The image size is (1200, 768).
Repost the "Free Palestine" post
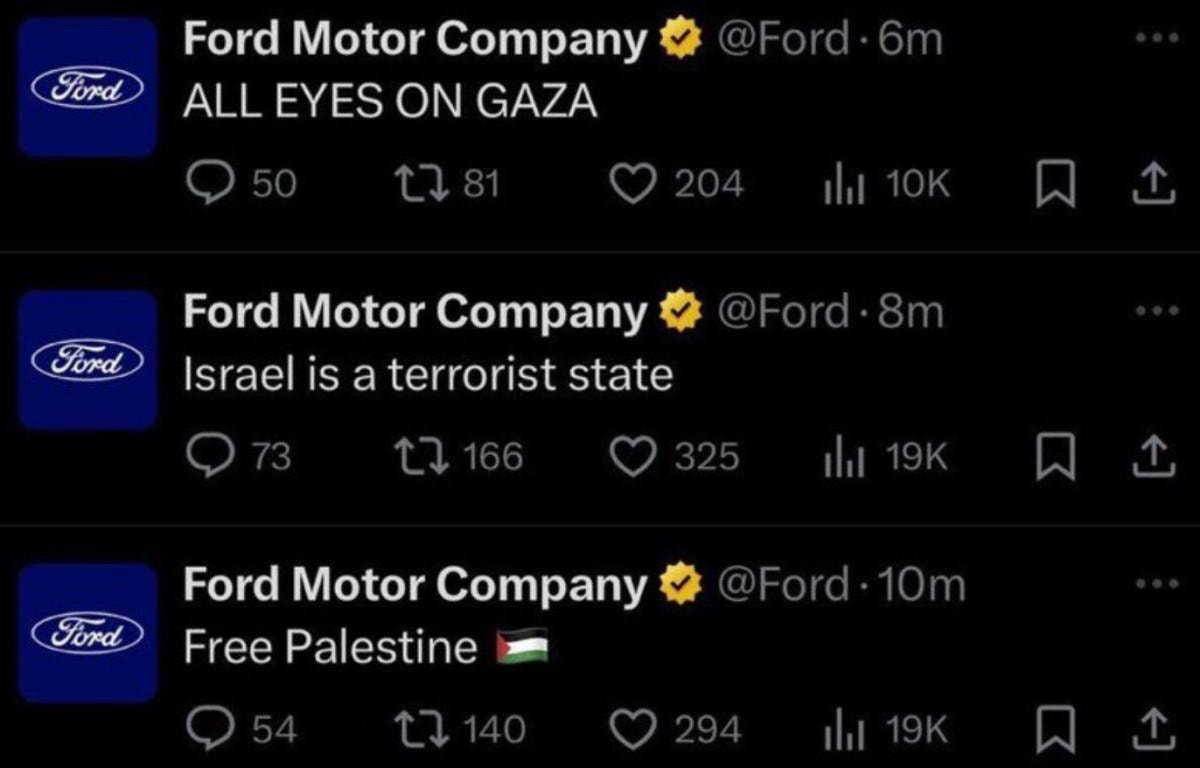(x=410, y=729)
